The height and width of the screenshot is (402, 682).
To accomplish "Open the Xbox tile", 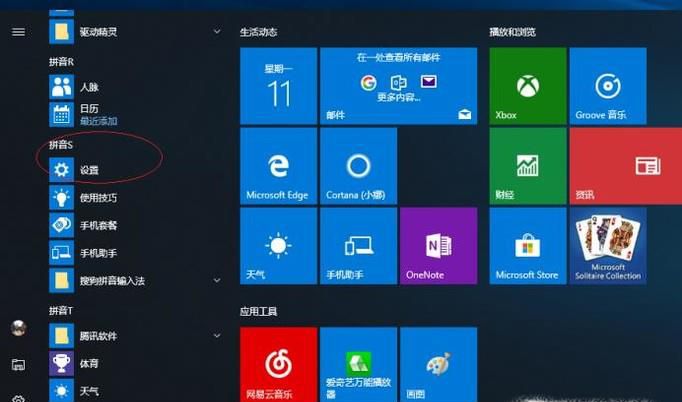I will [527, 86].
